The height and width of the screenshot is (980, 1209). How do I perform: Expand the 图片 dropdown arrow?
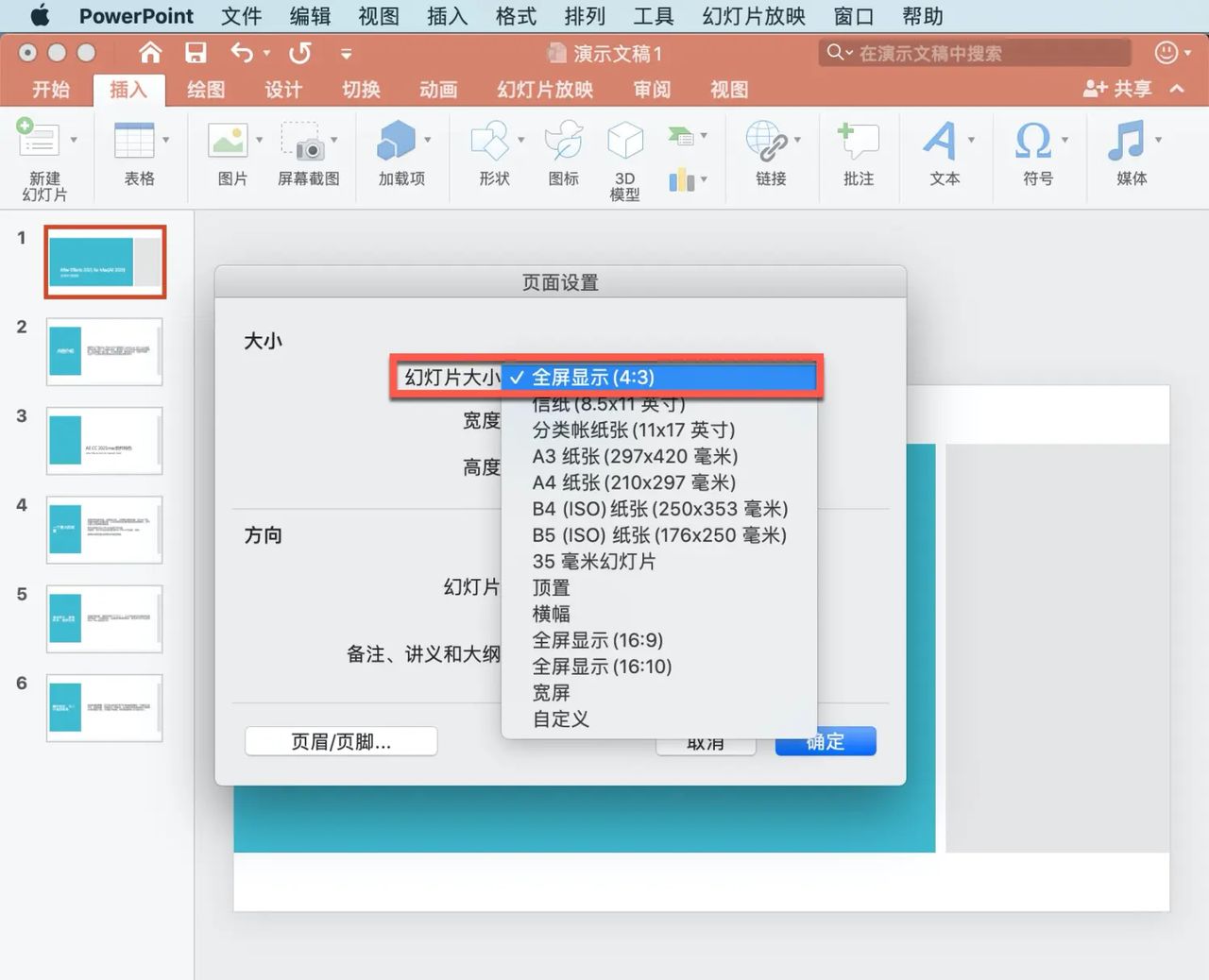(260, 140)
